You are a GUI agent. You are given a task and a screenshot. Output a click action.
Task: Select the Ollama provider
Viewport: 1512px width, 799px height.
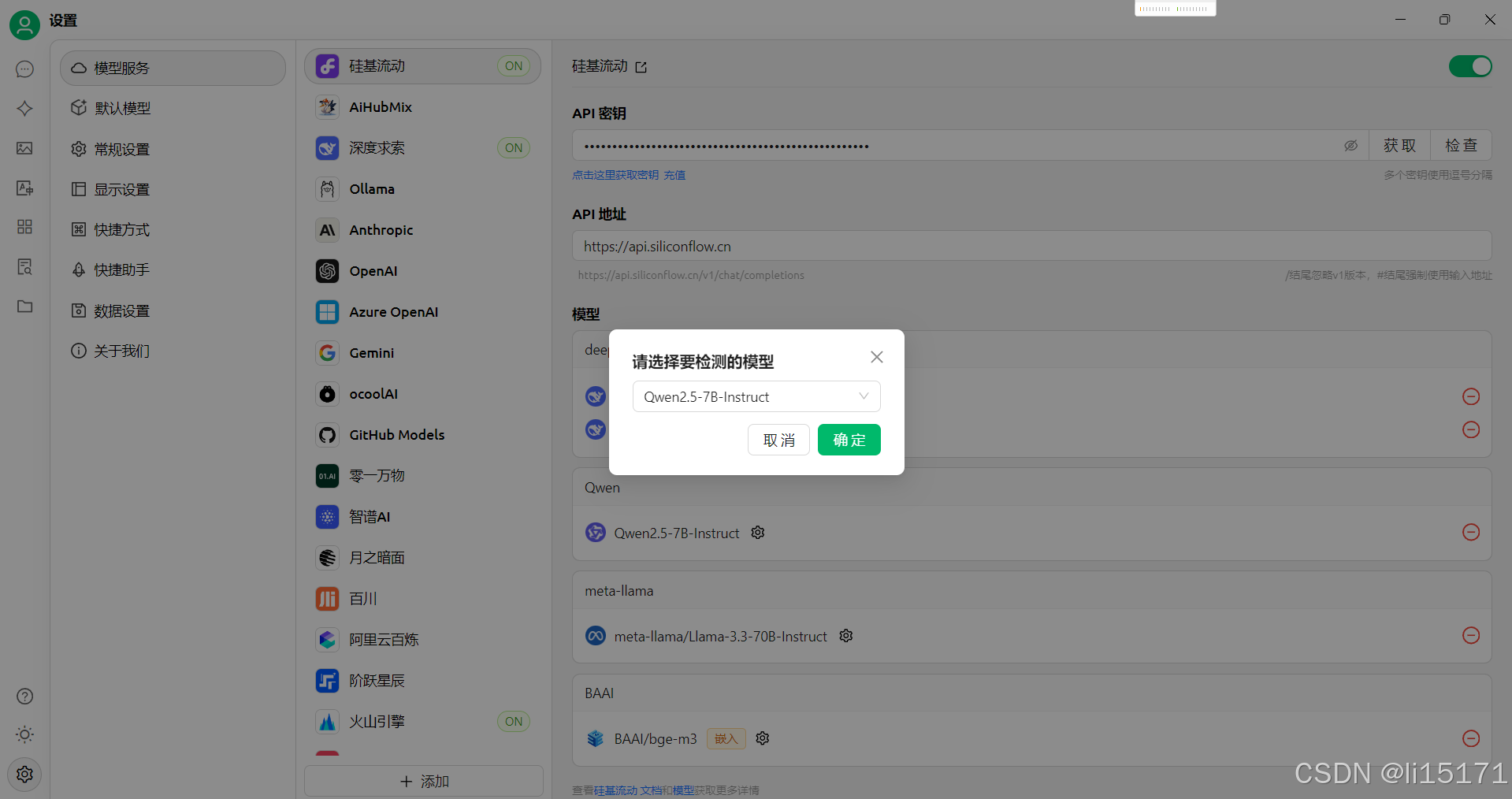tap(423, 189)
